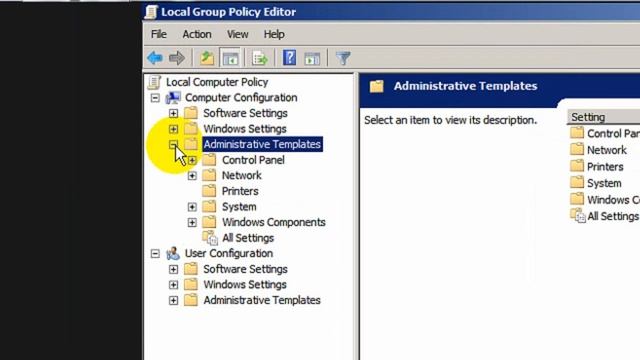Viewport: 640px width, 360px height.
Task: Expand the Control Panel tree node
Action: 192,160
